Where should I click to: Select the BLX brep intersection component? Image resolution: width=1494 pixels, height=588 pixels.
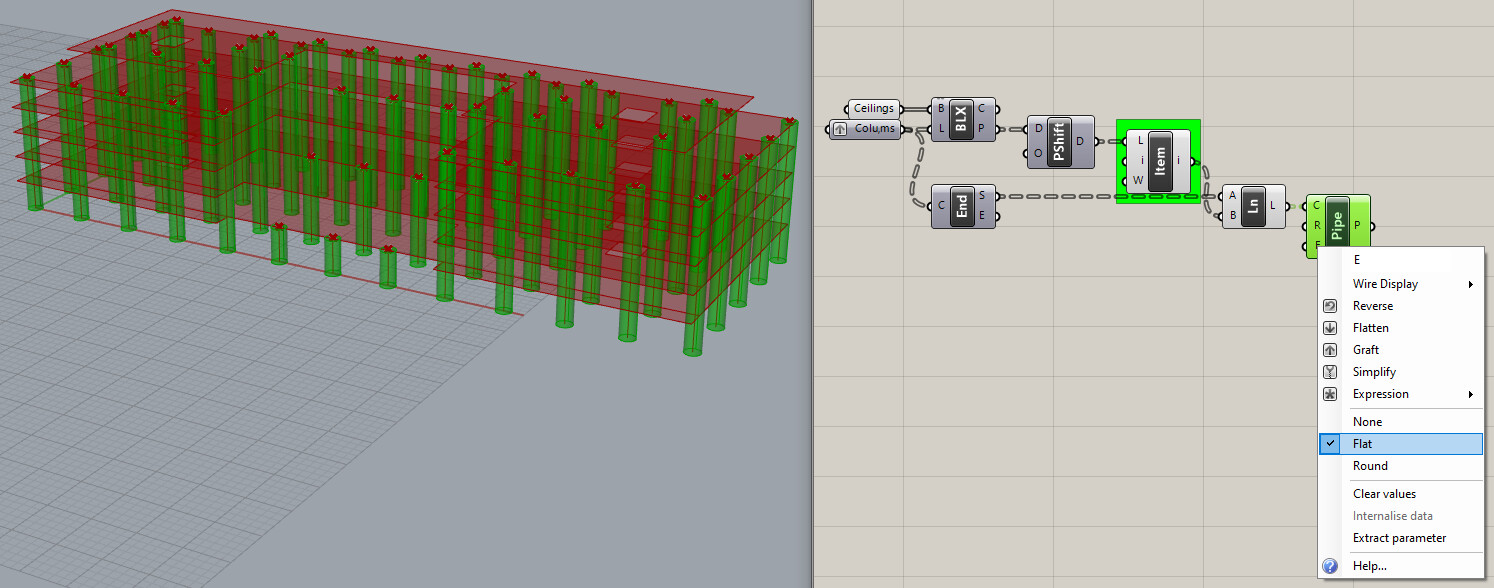[x=961, y=120]
